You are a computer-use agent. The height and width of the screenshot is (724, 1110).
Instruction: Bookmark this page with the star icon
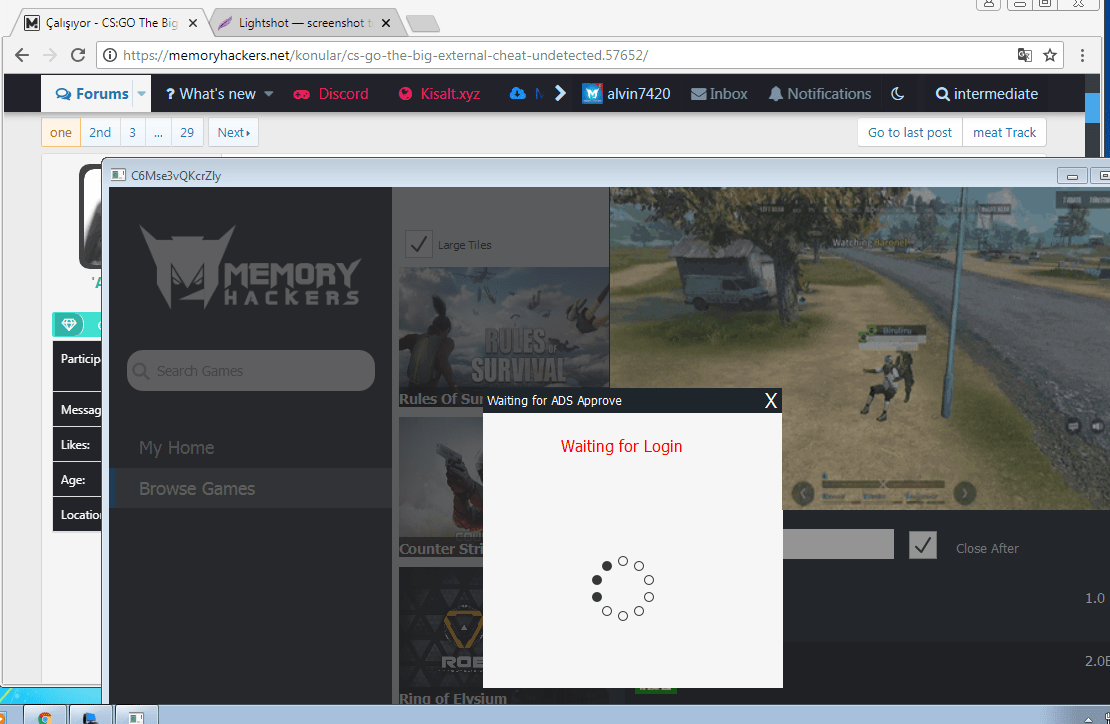[1050, 55]
